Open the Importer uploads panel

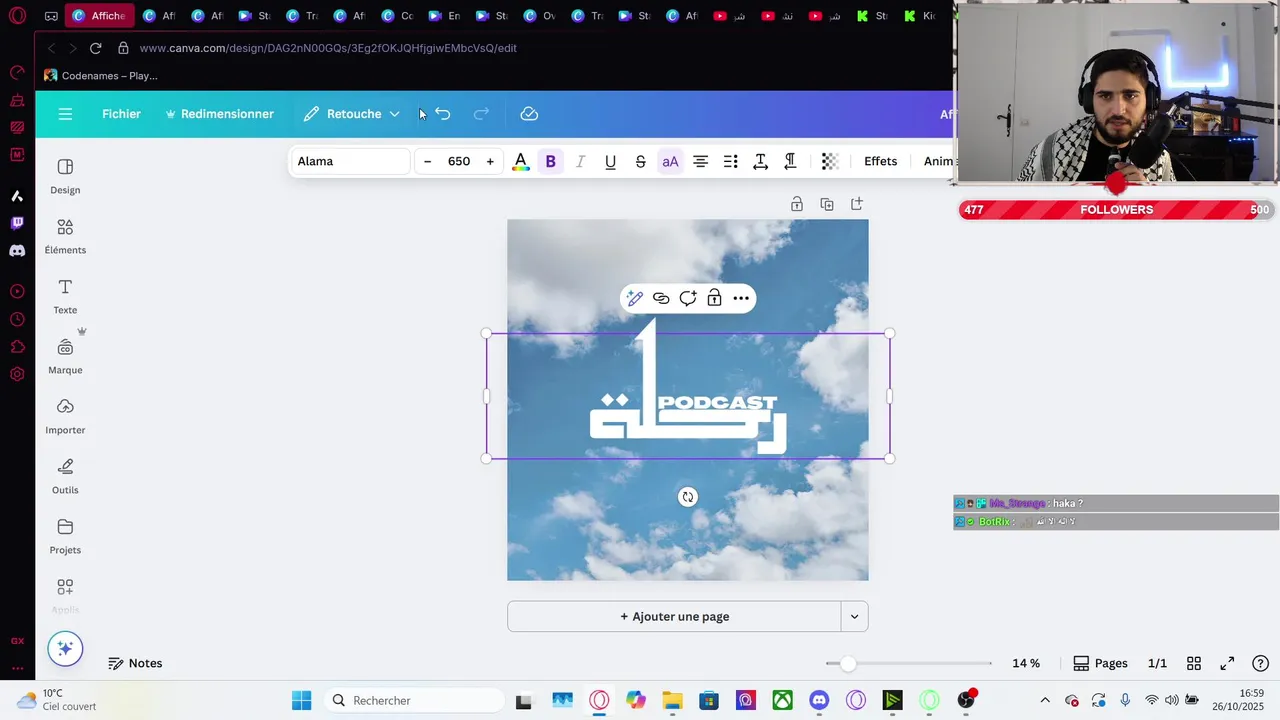pyautogui.click(x=65, y=416)
